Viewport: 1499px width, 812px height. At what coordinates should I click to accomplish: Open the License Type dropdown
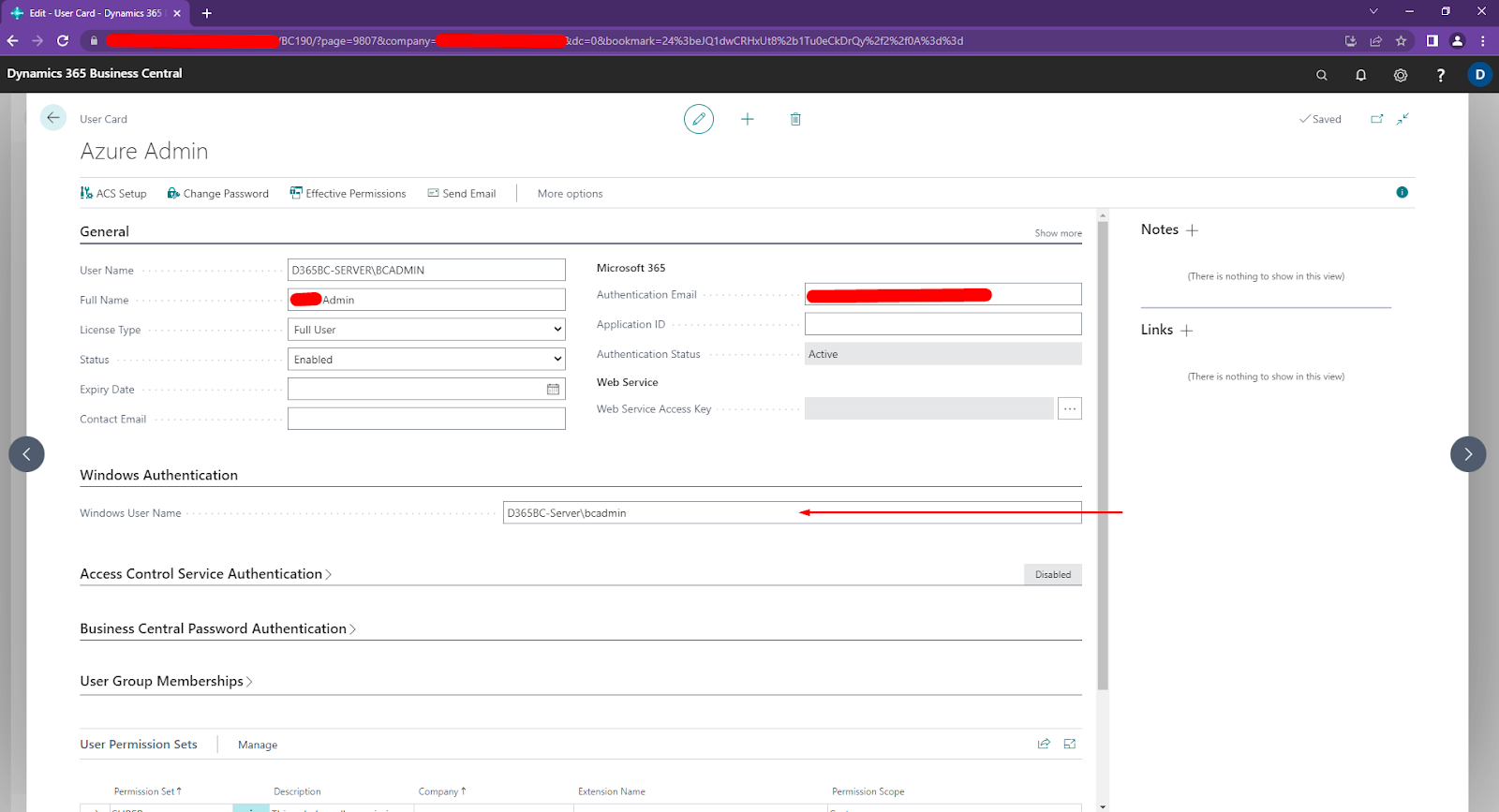(426, 330)
